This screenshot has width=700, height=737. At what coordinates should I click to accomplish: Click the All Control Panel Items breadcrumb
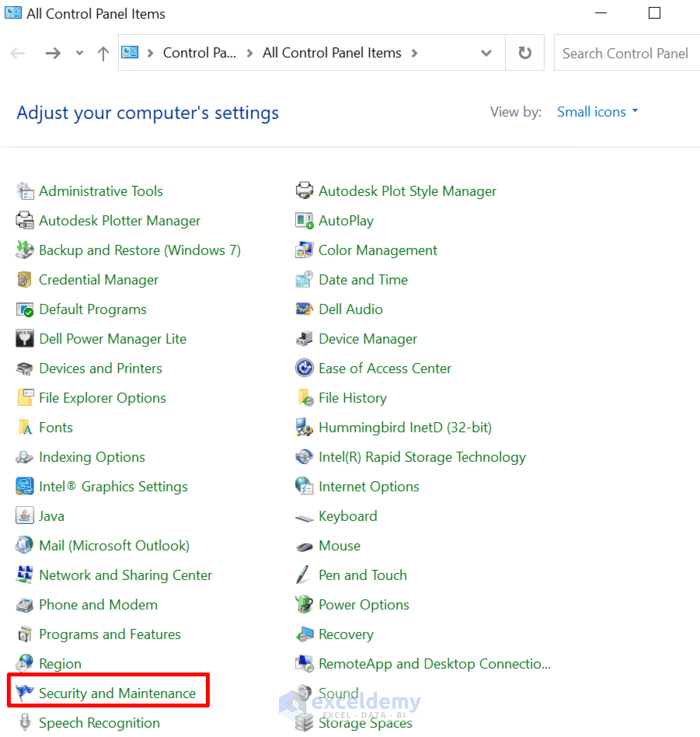point(332,53)
